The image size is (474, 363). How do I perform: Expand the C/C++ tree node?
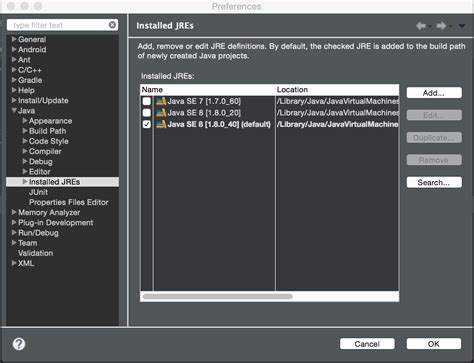click(14, 70)
